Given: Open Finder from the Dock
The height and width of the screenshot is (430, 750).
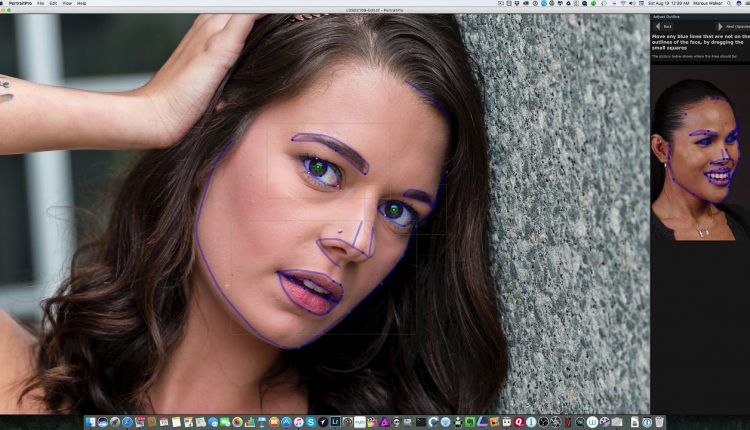Looking at the screenshot, I should 90,422.
